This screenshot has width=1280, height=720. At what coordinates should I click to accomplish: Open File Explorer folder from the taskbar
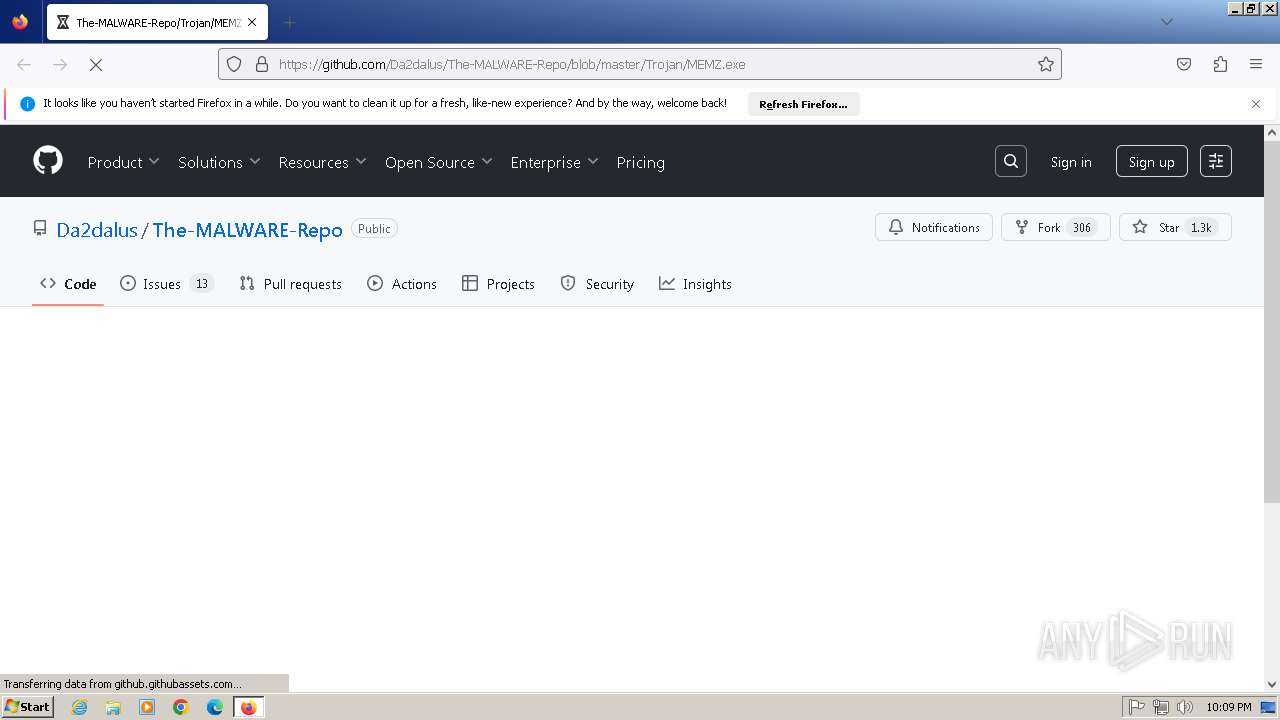click(x=113, y=707)
